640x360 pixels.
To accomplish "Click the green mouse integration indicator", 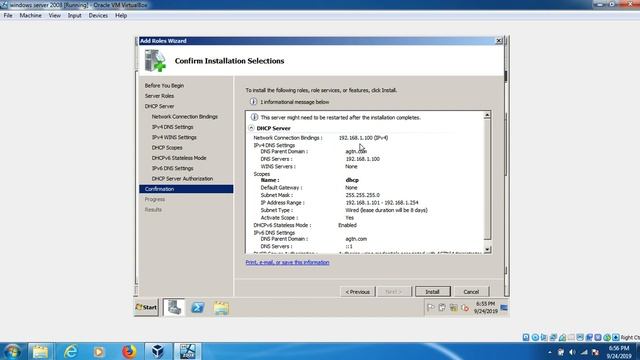I will click(x=607, y=337).
